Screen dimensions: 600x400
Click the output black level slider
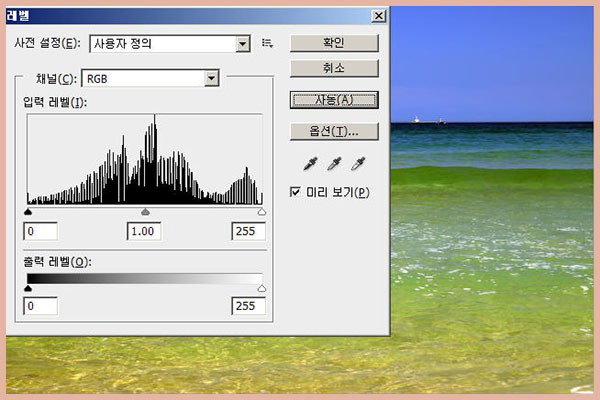coord(28,288)
